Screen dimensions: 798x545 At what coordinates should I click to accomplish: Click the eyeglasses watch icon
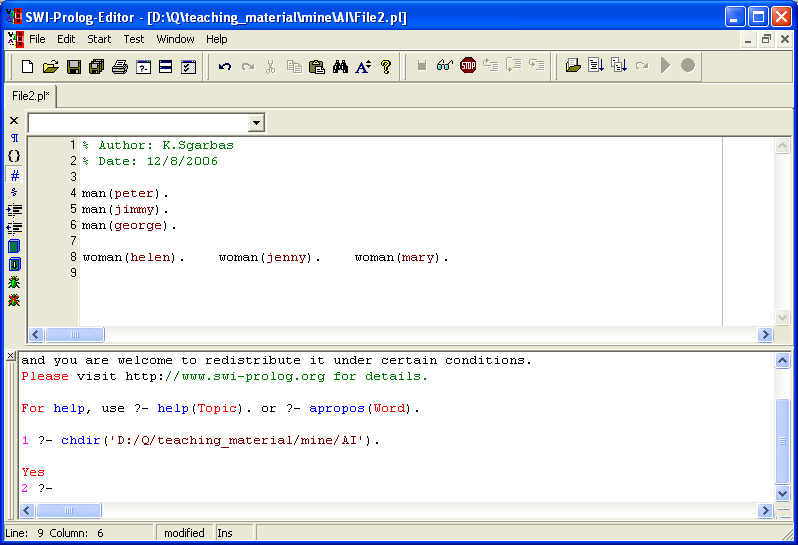click(x=444, y=65)
